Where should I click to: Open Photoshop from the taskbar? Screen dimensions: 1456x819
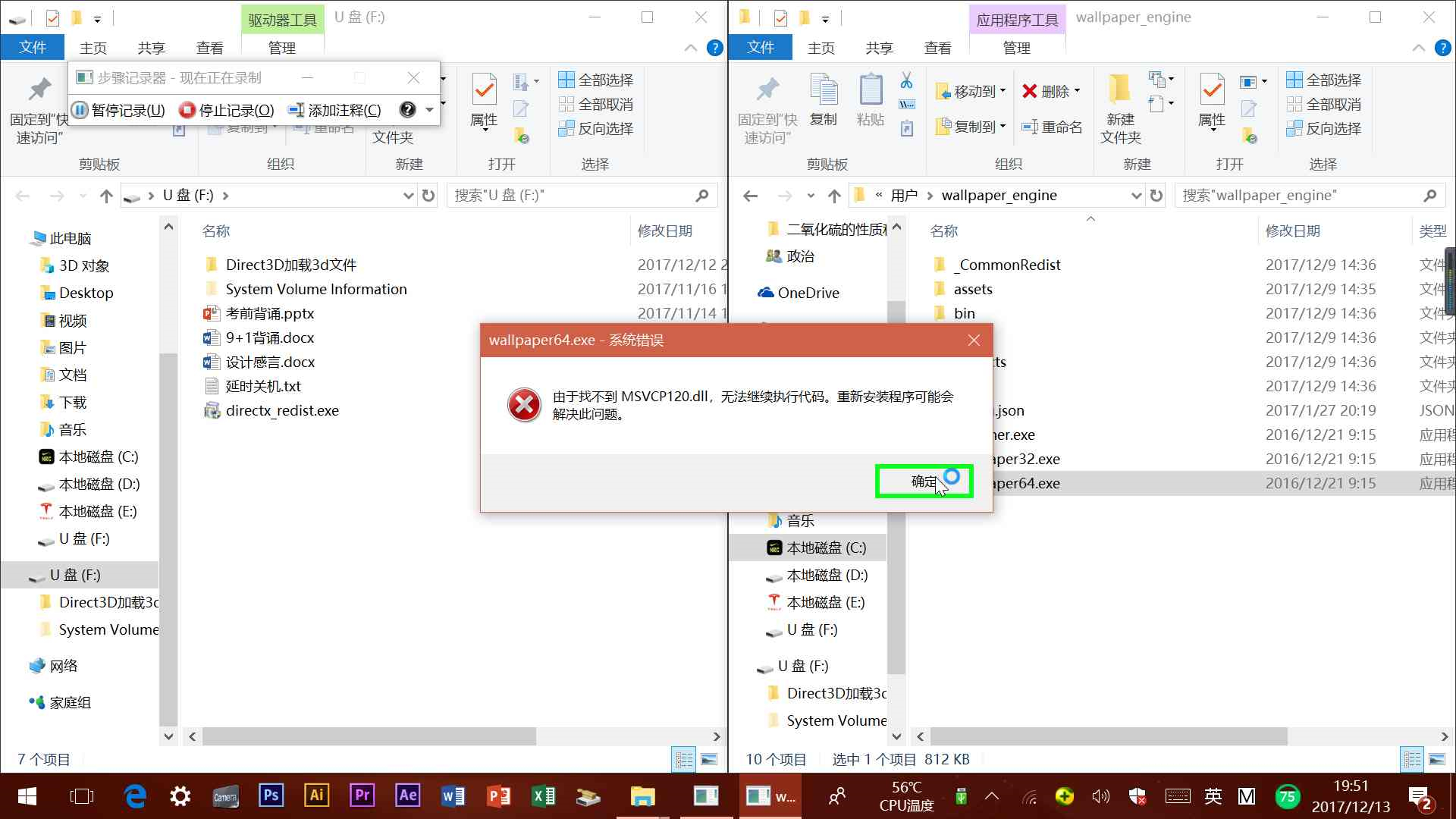coord(271,795)
